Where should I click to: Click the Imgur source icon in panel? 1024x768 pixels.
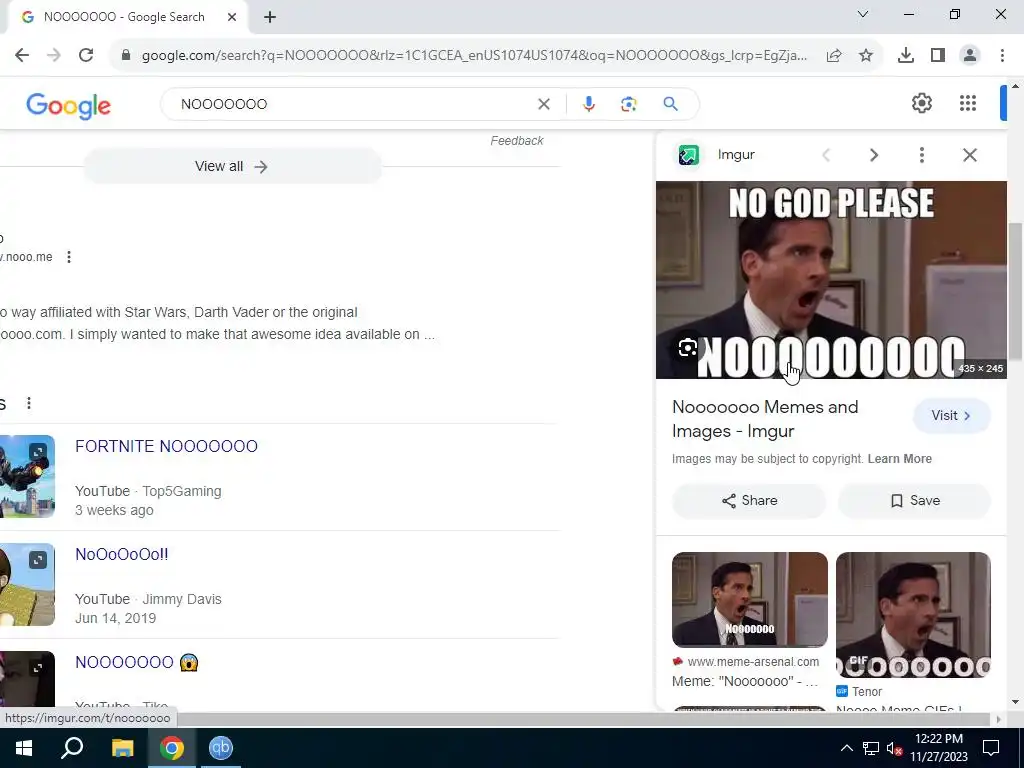(x=688, y=155)
